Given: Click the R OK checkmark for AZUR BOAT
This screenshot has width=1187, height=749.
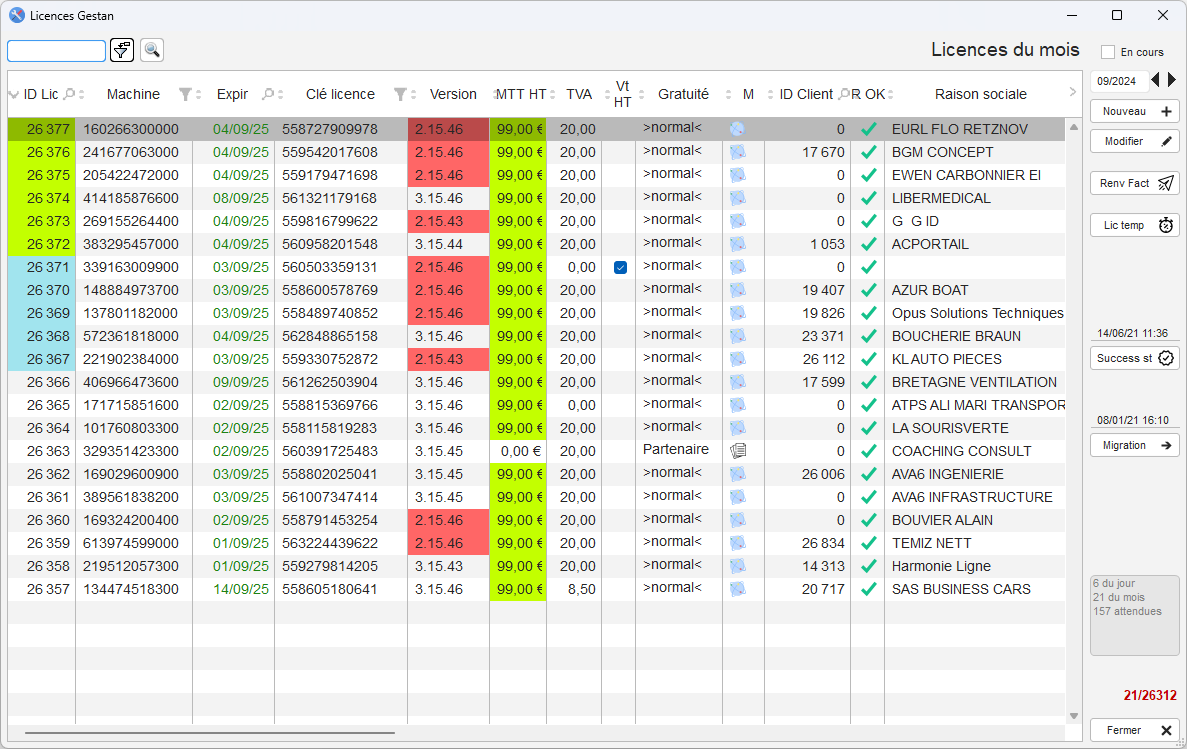Looking at the screenshot, I should pyautogui.click(x=868, y=290).
